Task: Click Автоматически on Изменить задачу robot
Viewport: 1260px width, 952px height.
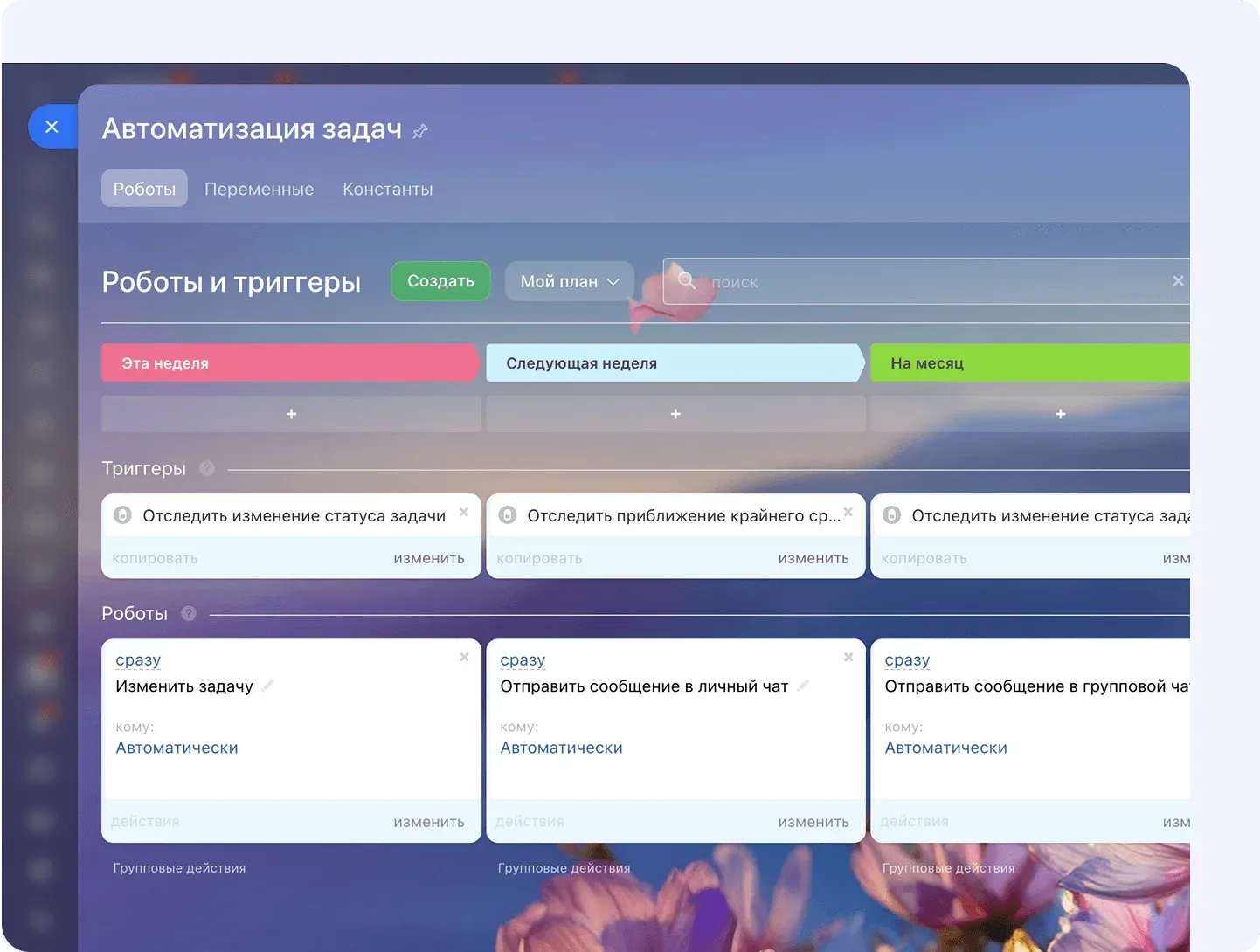Action: 177,748
